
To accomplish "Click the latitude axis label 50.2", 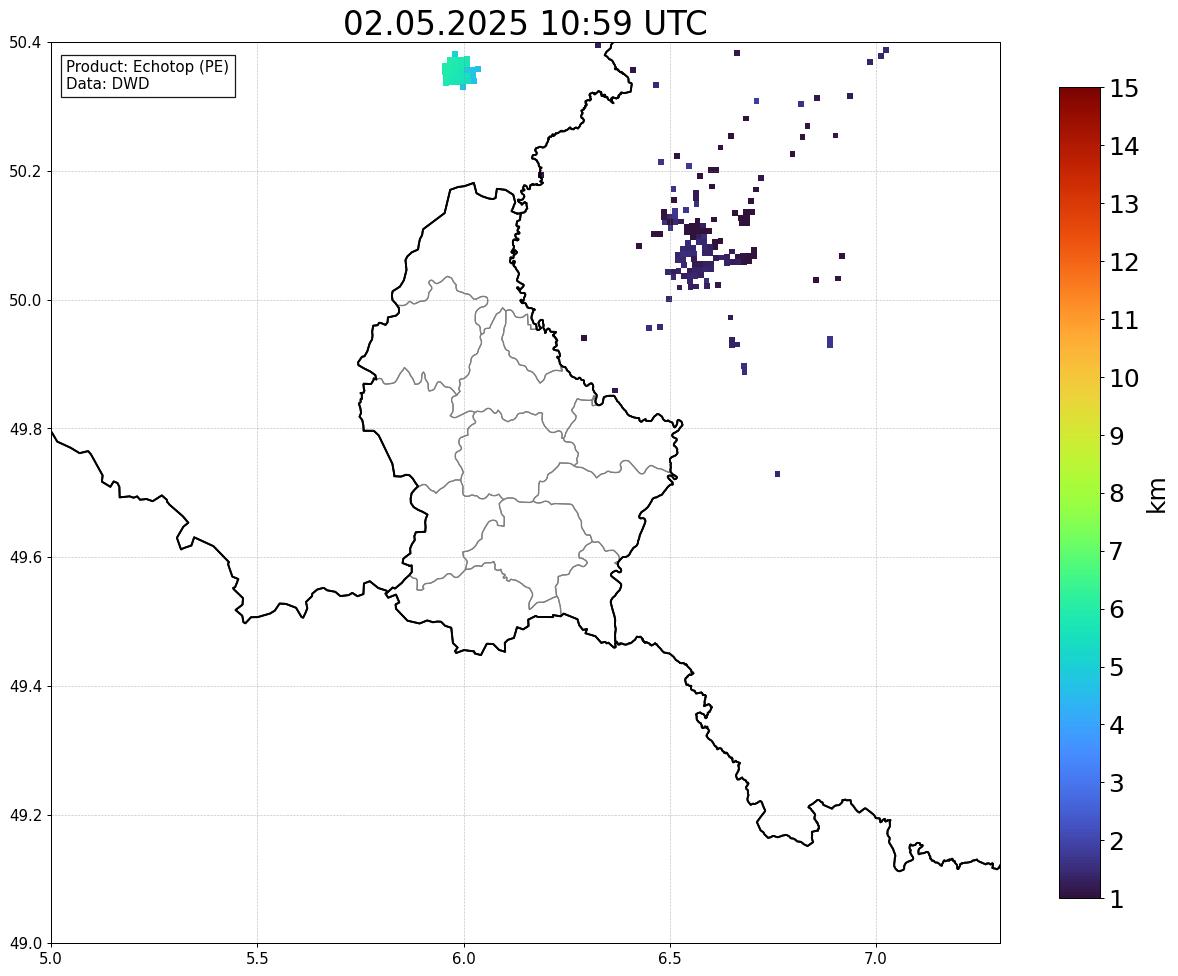I will point(24,172).
